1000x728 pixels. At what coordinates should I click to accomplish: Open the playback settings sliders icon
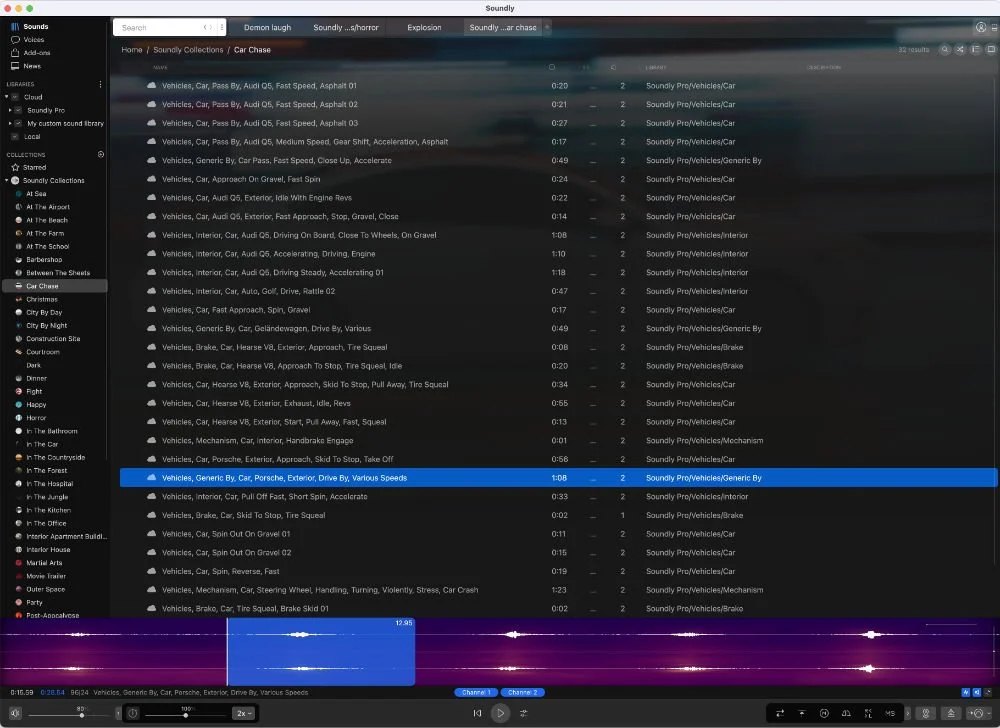(524, 713)
